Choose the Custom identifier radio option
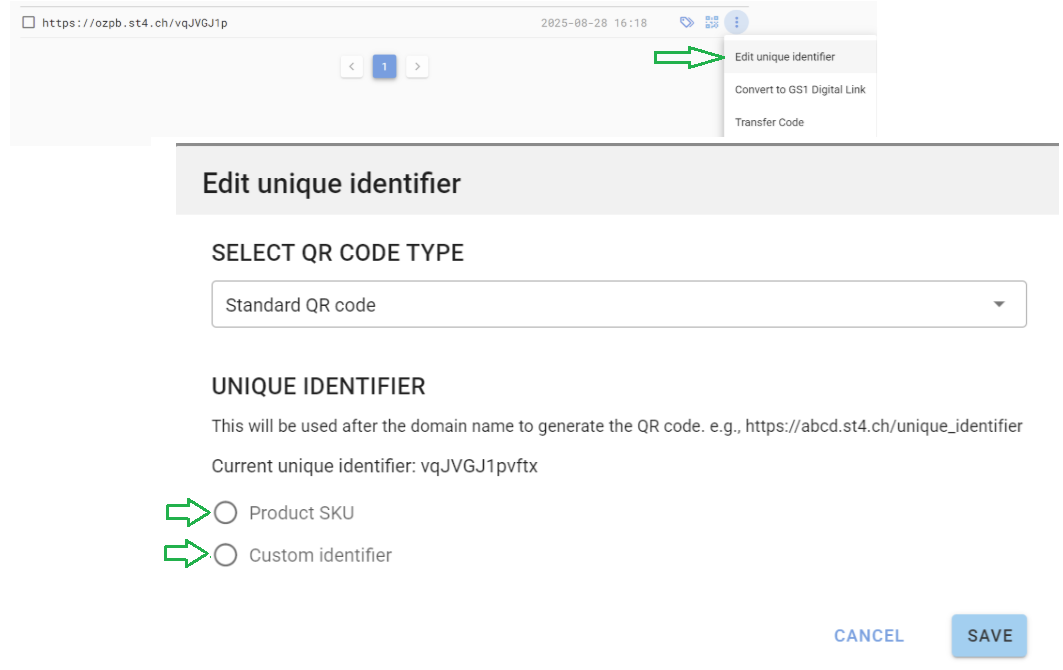The image size is (1063, 670). click(x=226, y=555)
